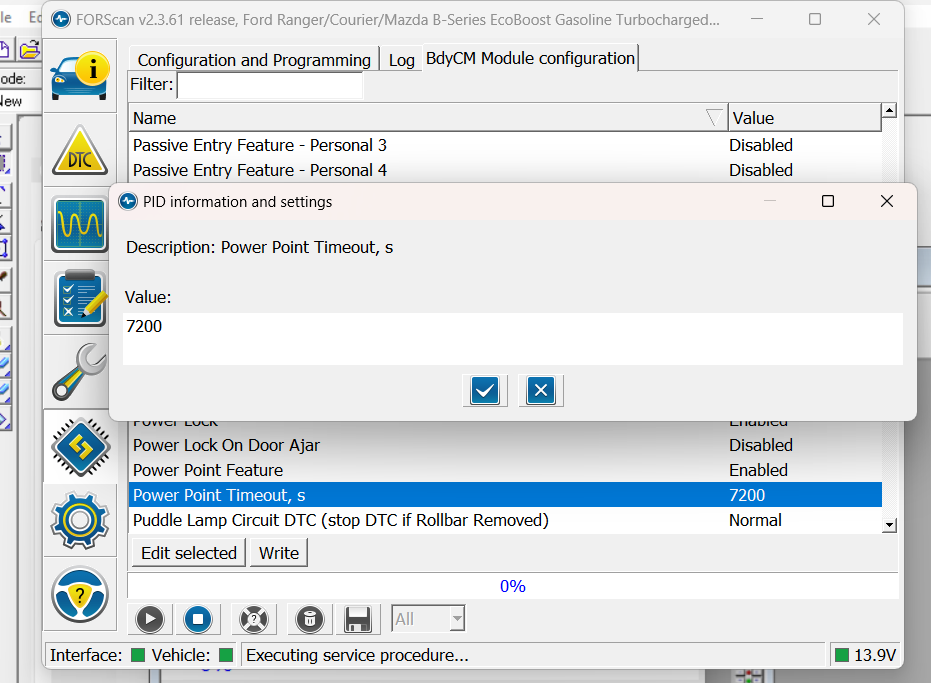The height and width of the screenshot is (683, 931).
Task: Click the floppy disk save icon
Action: click(358, 619)
